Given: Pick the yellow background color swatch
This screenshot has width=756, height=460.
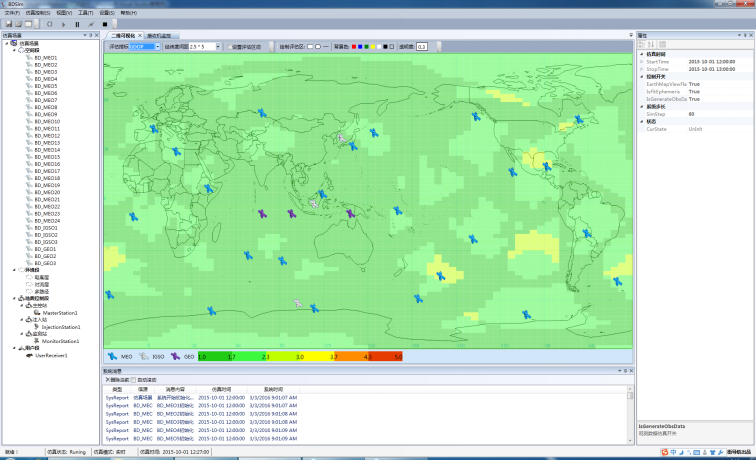Looking at the screenshot, I should (x=373, y=47).
